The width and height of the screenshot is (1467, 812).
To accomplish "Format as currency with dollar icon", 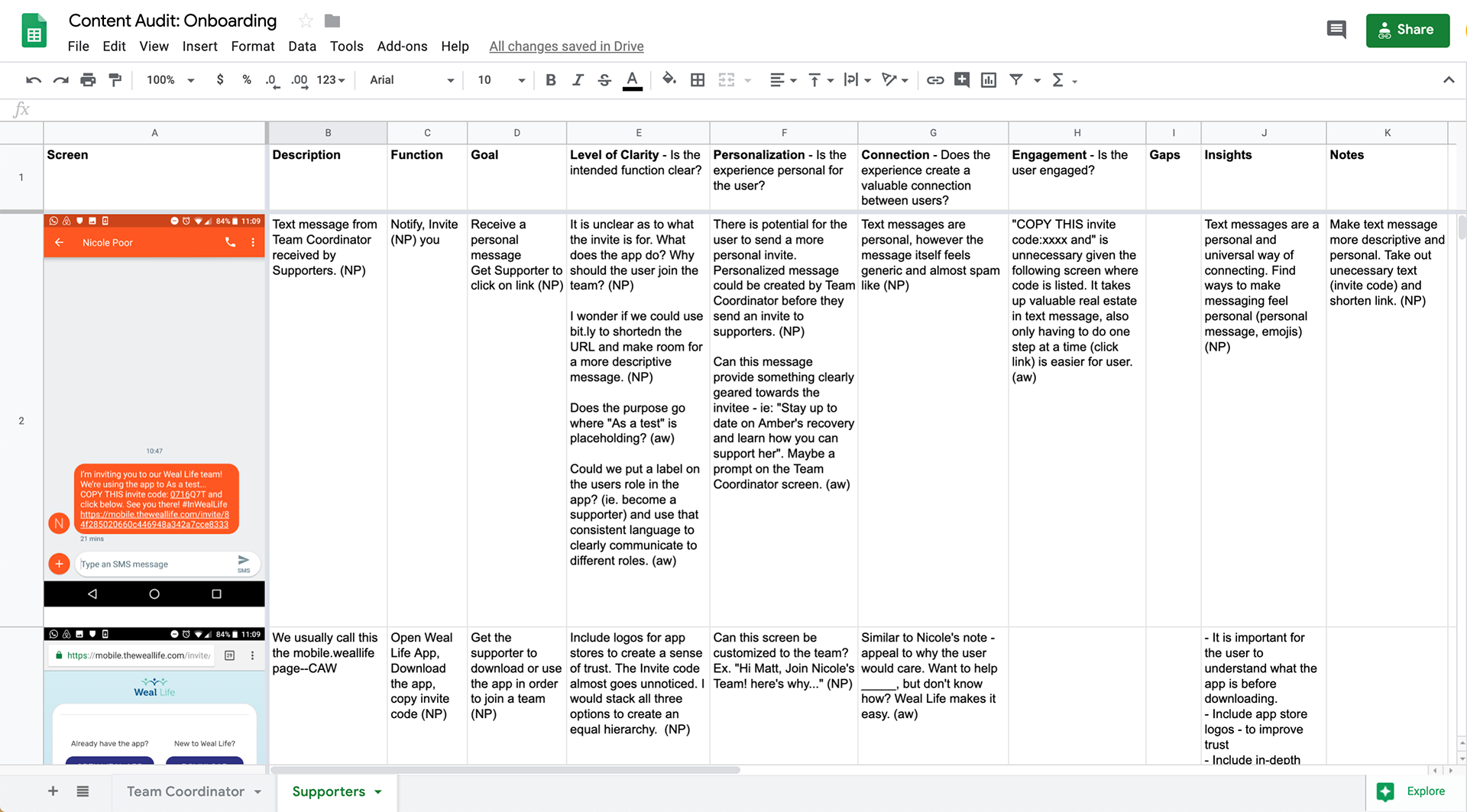I will pyautogui.click(x=220, y=79).
